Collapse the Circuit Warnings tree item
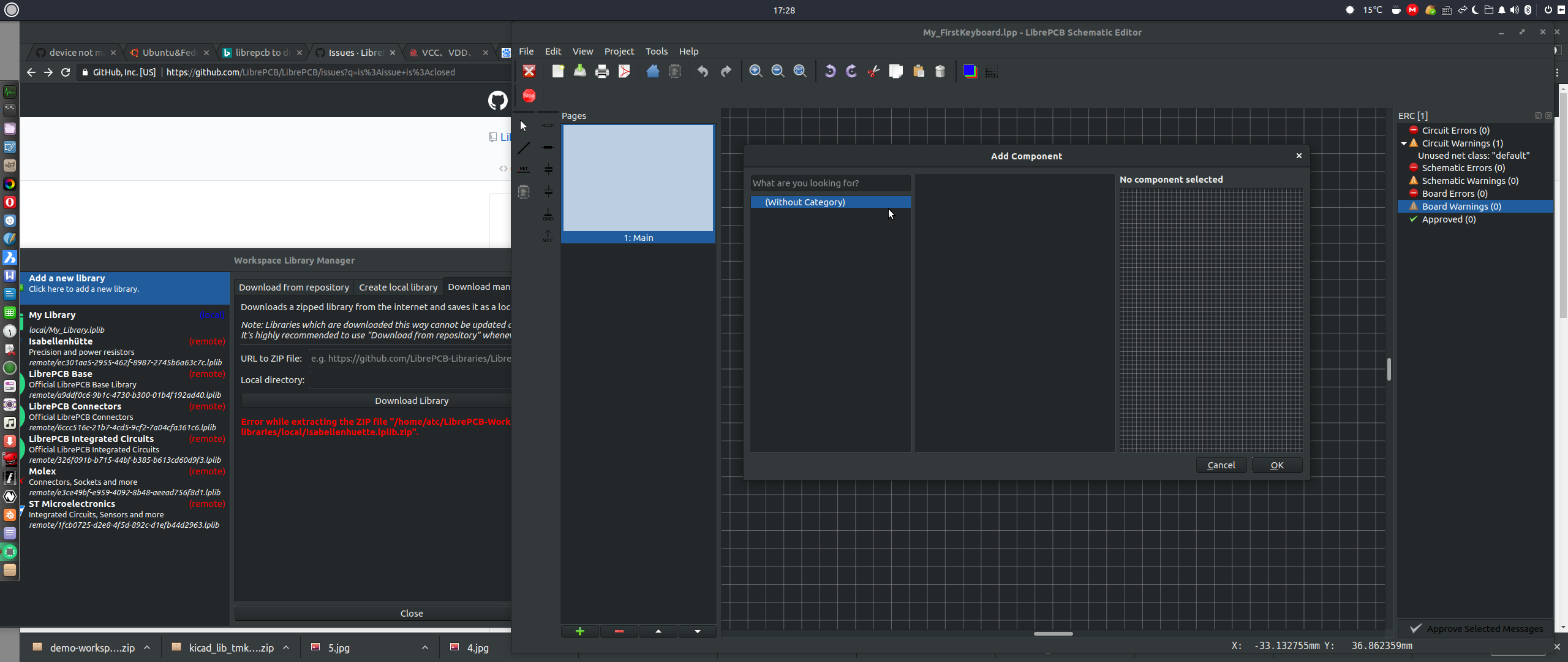This screenshot has height=662, width=1568. click(x=1404, y=143)
